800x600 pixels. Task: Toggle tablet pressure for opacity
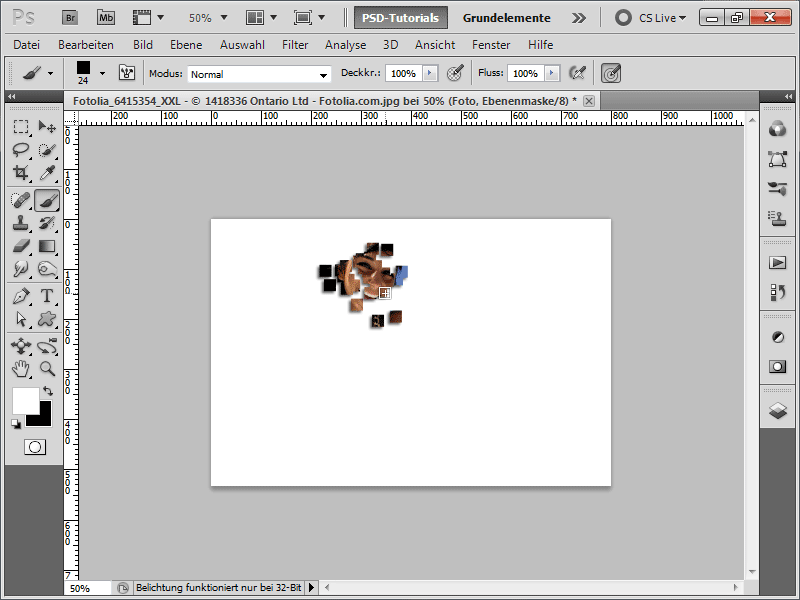(x=455, y=73)
